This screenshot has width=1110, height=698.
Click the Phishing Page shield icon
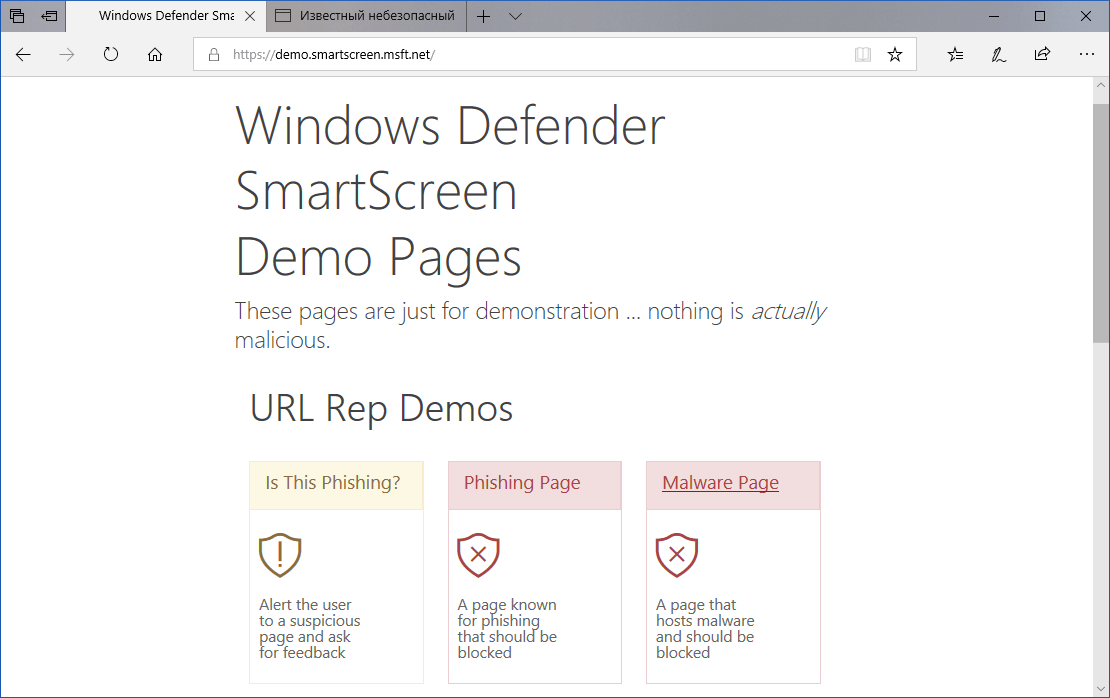click(x=478, y=555)
